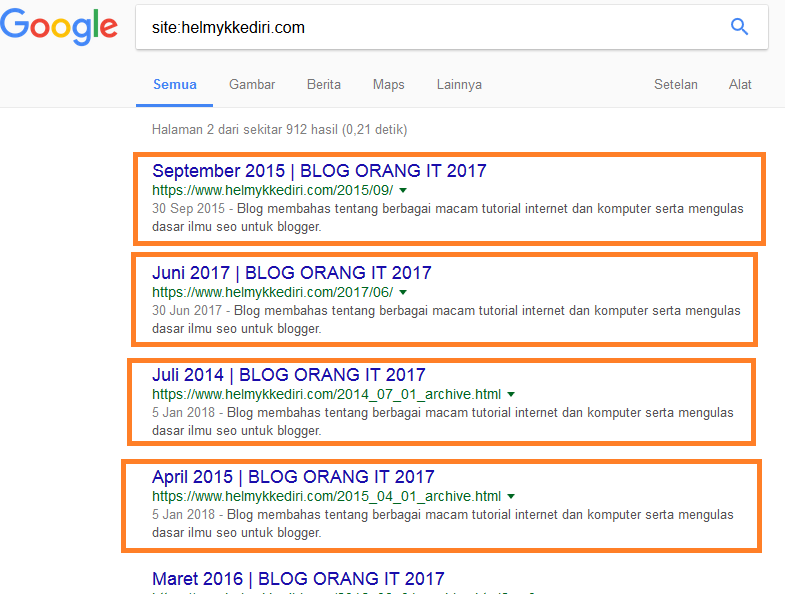Expand dropdown arrow next to 2015/09/ URL
Screen dimensions: 785x594
click(x=403, y=190)
